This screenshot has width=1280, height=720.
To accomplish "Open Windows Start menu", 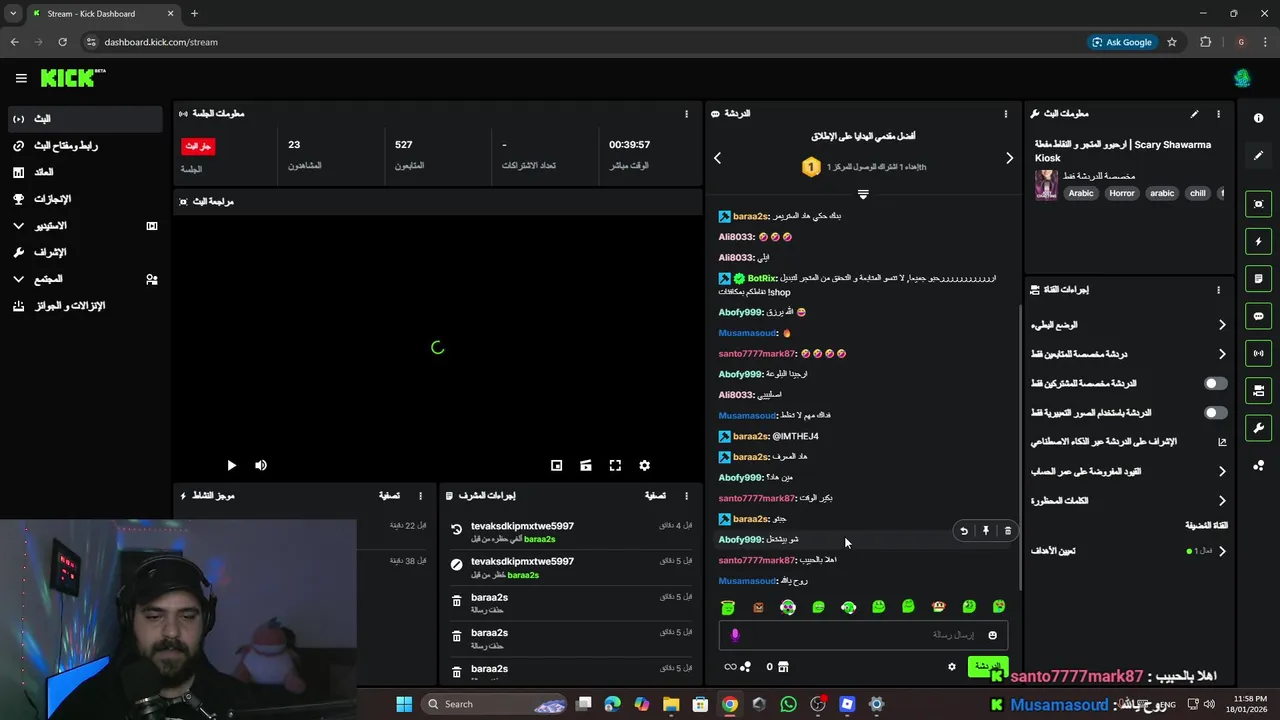I will point(404,704).
